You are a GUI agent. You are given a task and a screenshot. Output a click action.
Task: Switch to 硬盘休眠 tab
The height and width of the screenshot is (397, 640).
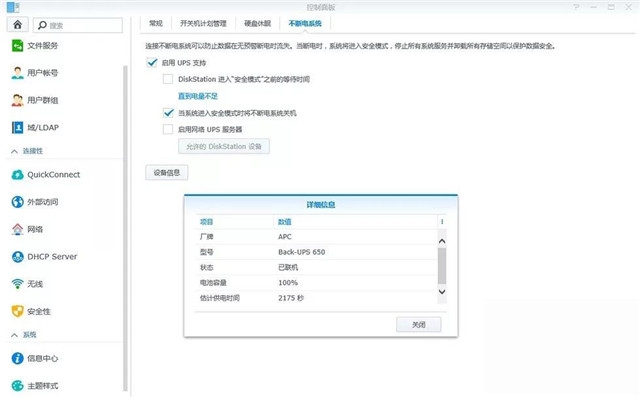(x=258, y=24)
